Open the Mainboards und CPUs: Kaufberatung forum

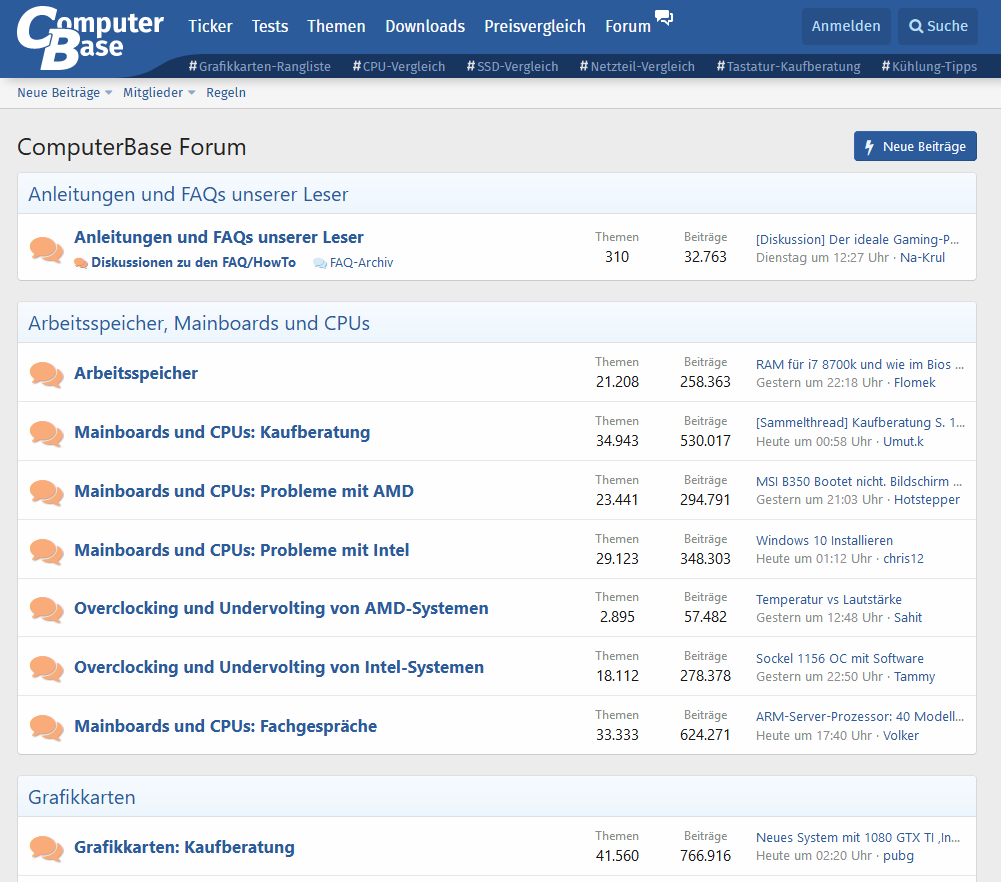click(x=222, y=432)
